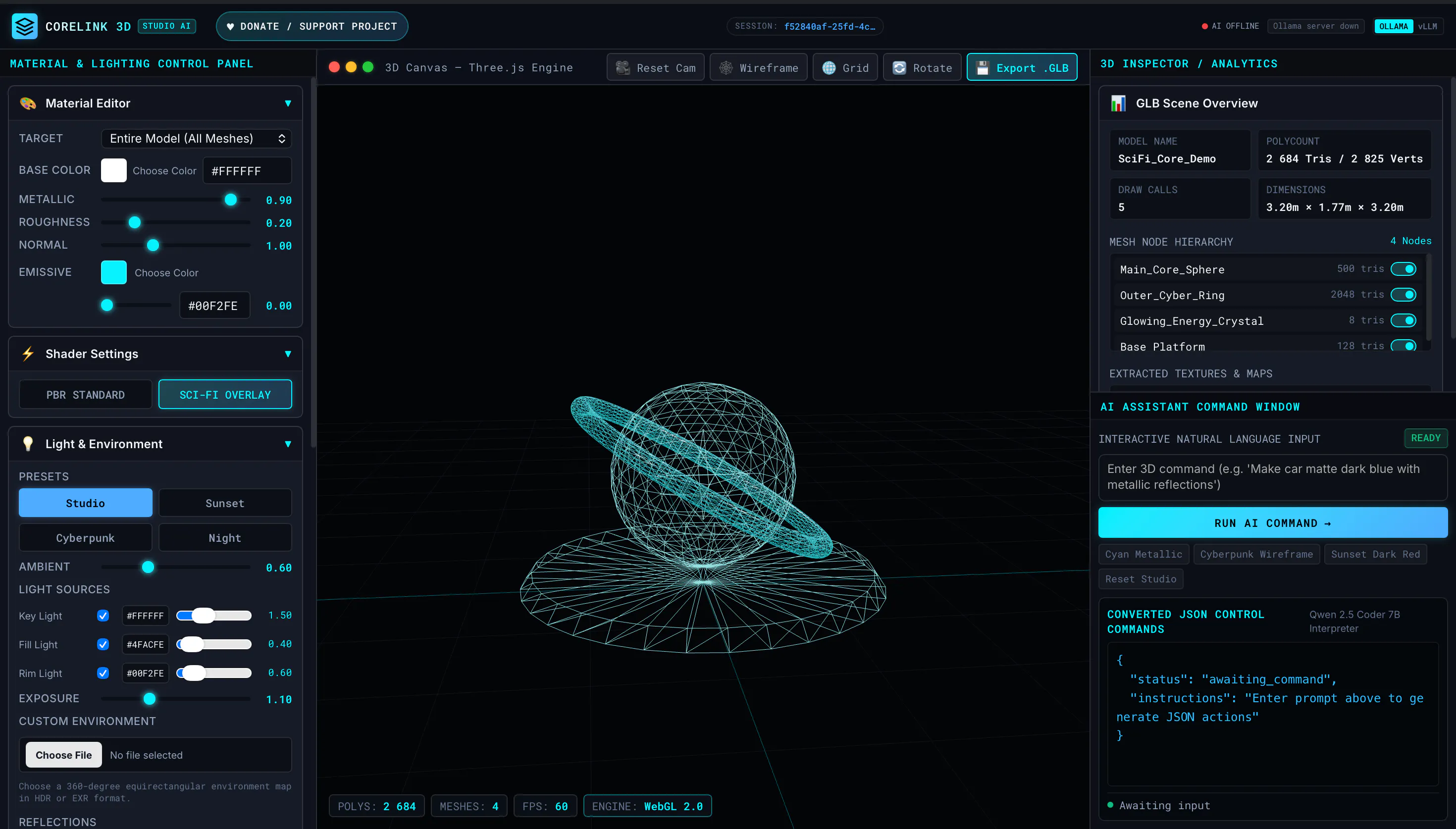Click the CoreLink 3D layers logo icon
This screenshot has width=1456, height=829.
(x=24, y=26)
